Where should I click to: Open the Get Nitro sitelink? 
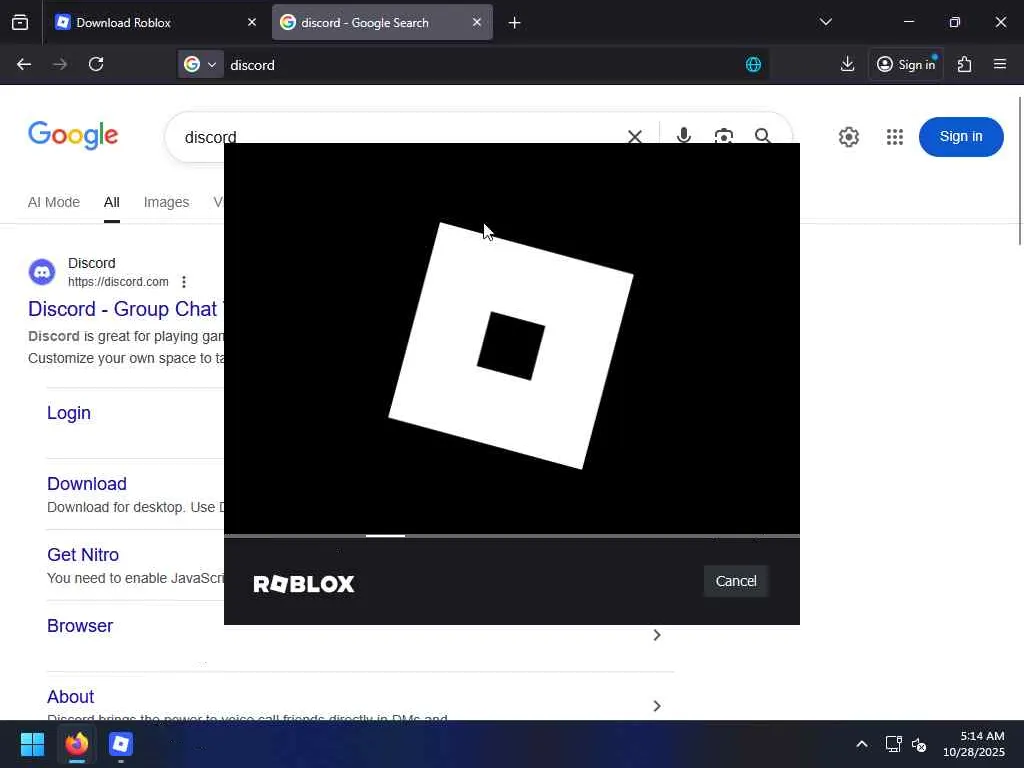tap(83, 555)
